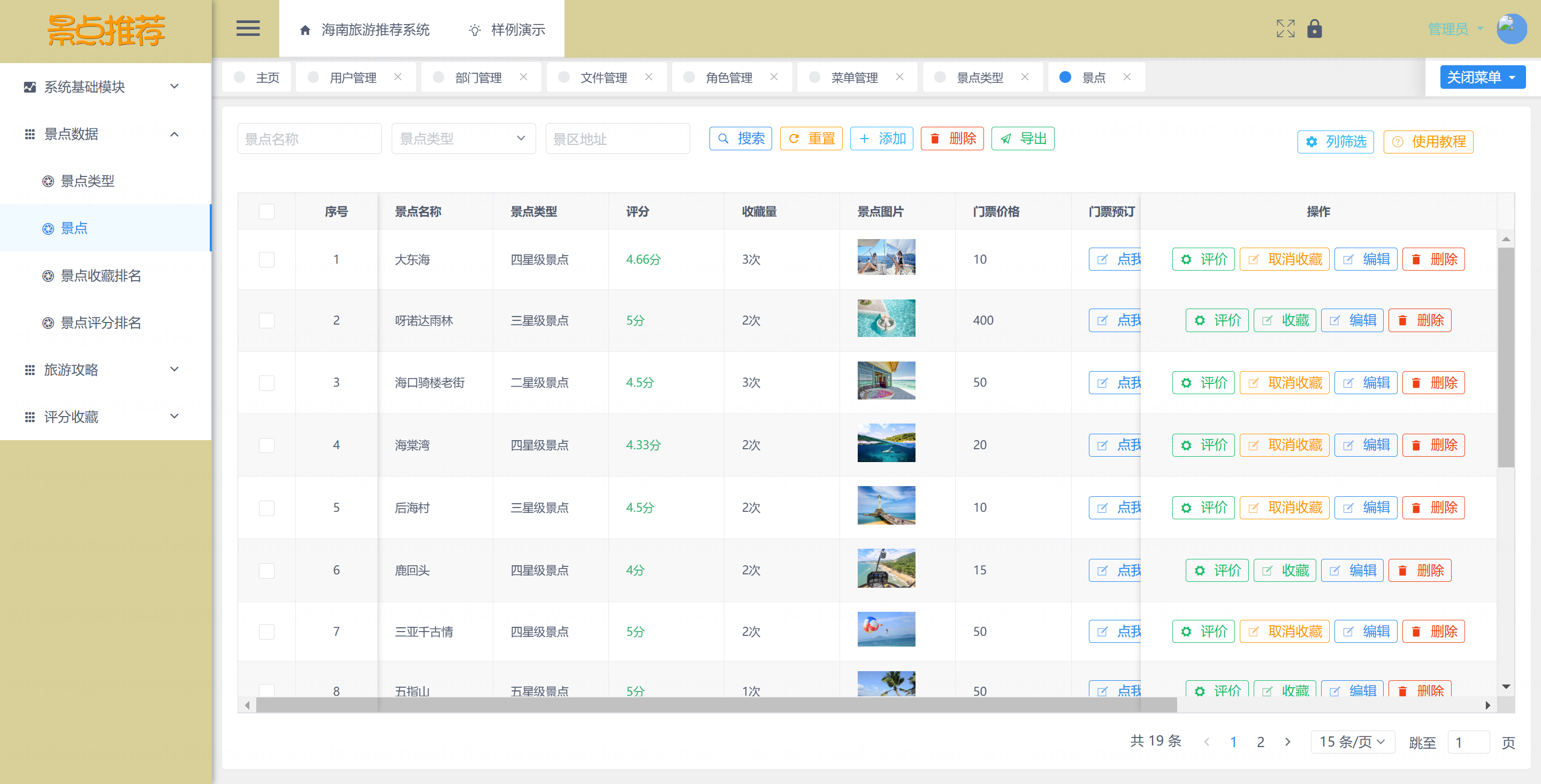The width and height of the screenshot is (1541, 784).
Task: Open 景点收藏排名 in sidebar
Action: [x=101, y=276]
